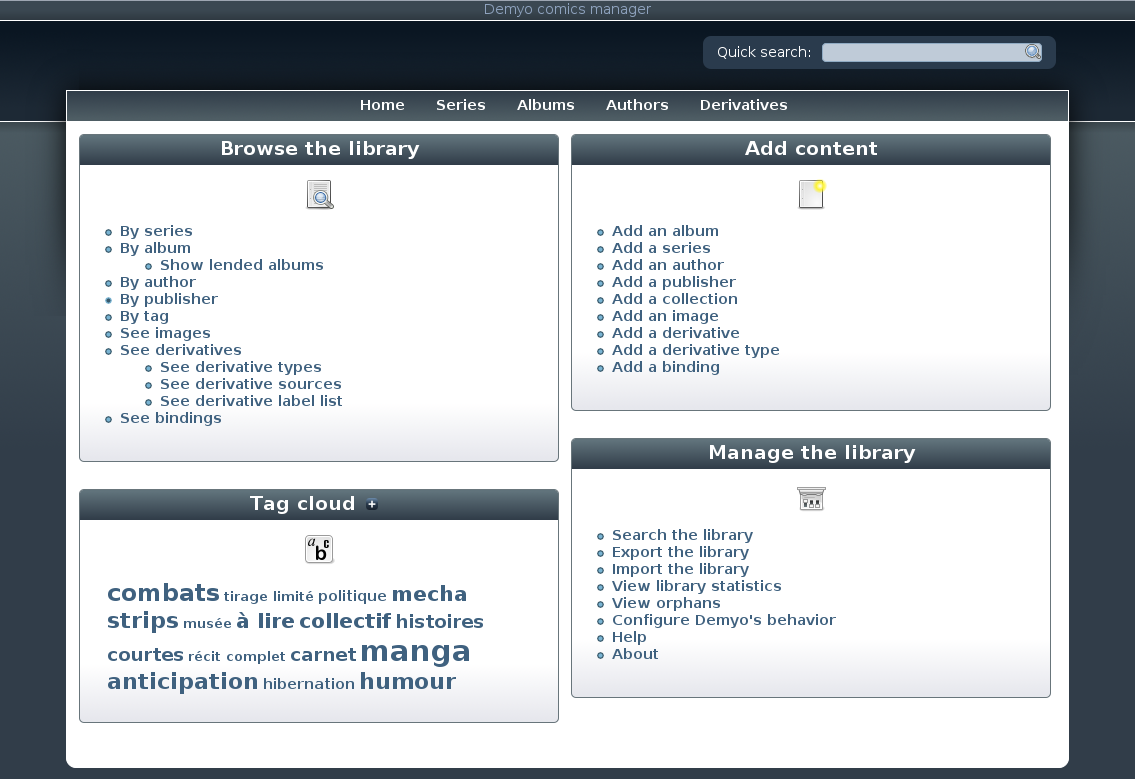Open See derivative sources link
Screen dimensions: 1135x779
250,384
